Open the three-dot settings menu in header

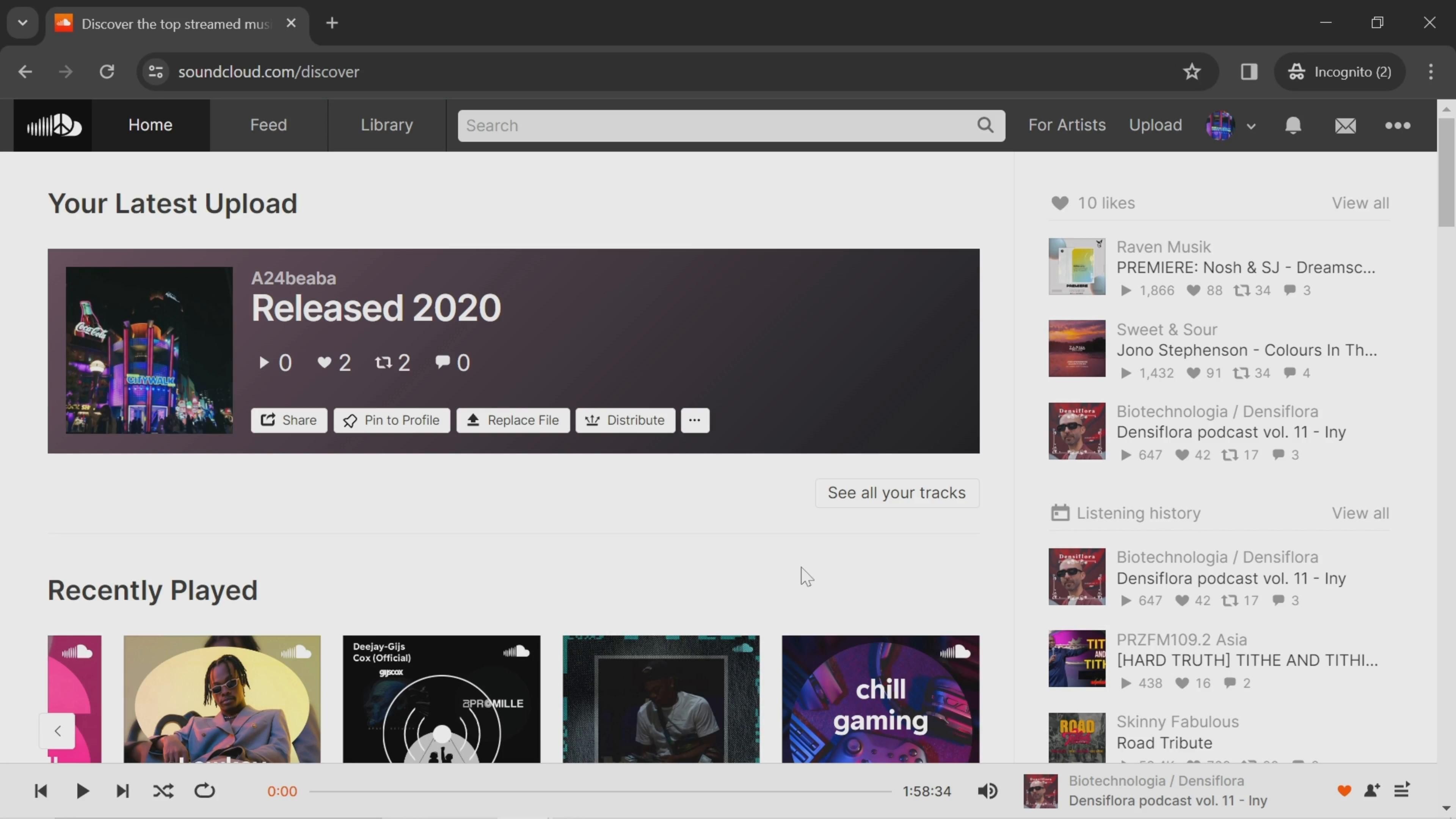click(x=1397, y=126)
